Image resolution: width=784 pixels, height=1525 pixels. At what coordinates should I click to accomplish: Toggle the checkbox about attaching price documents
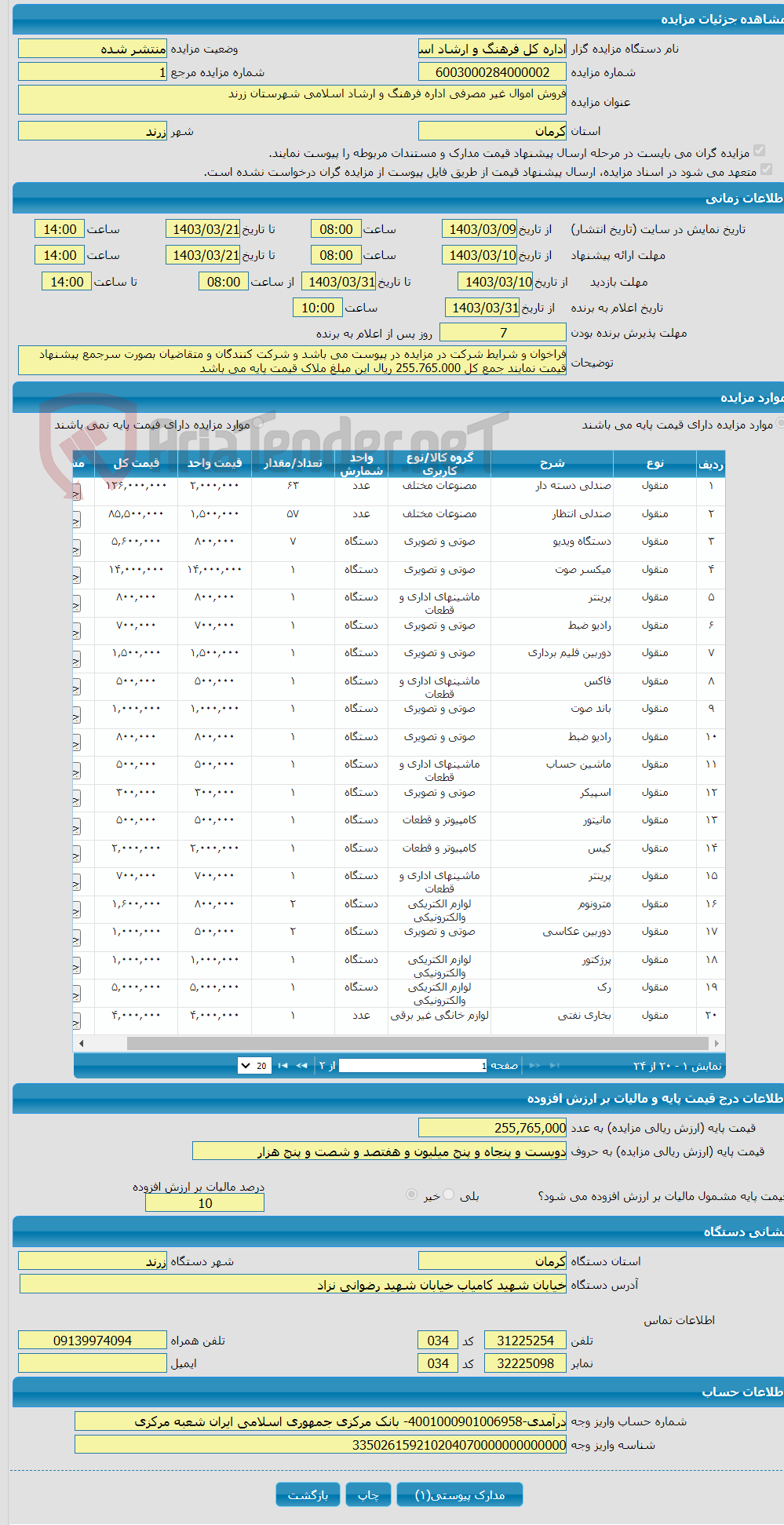coord(759,151)
